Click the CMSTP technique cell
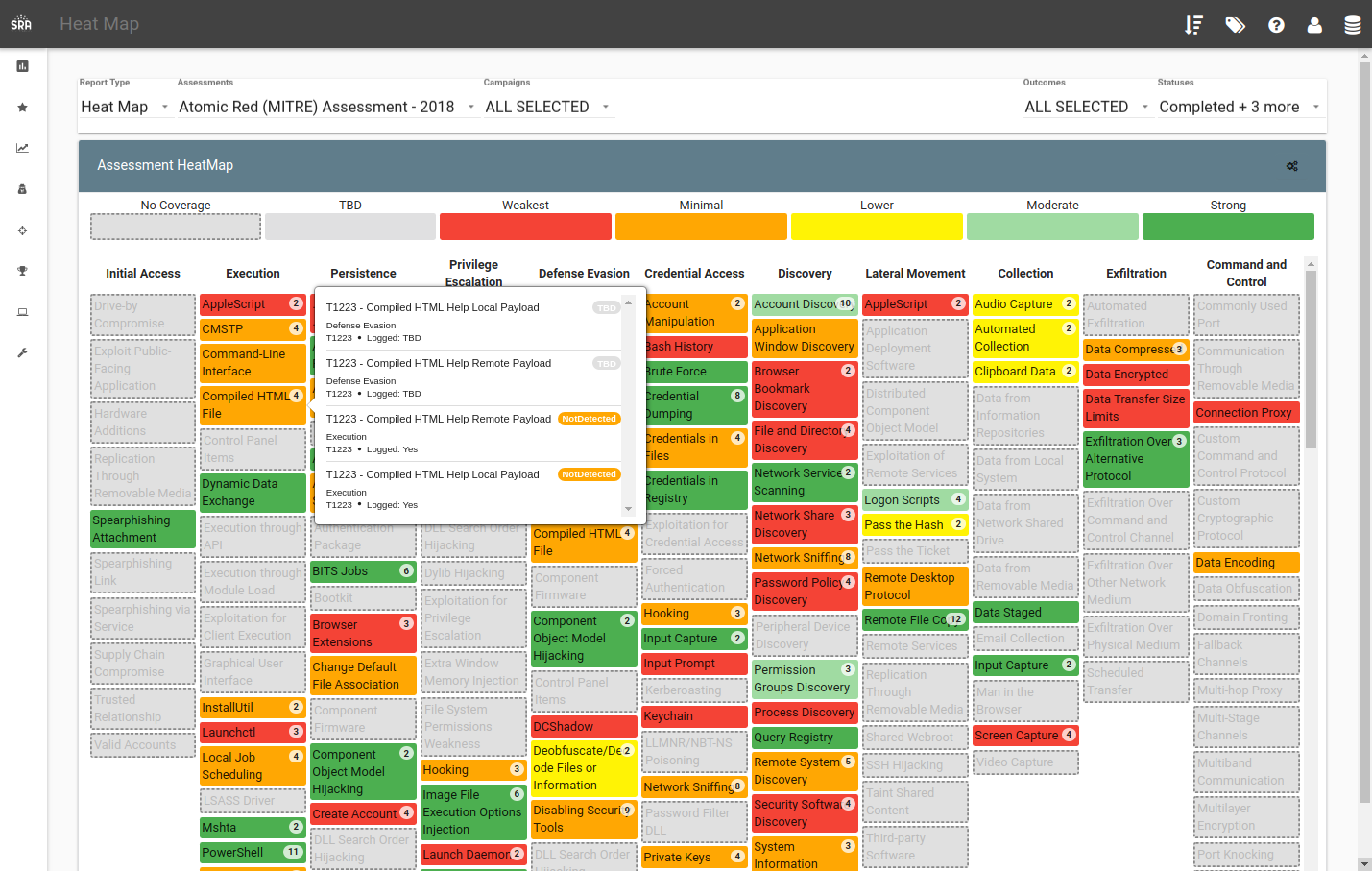 253,329
